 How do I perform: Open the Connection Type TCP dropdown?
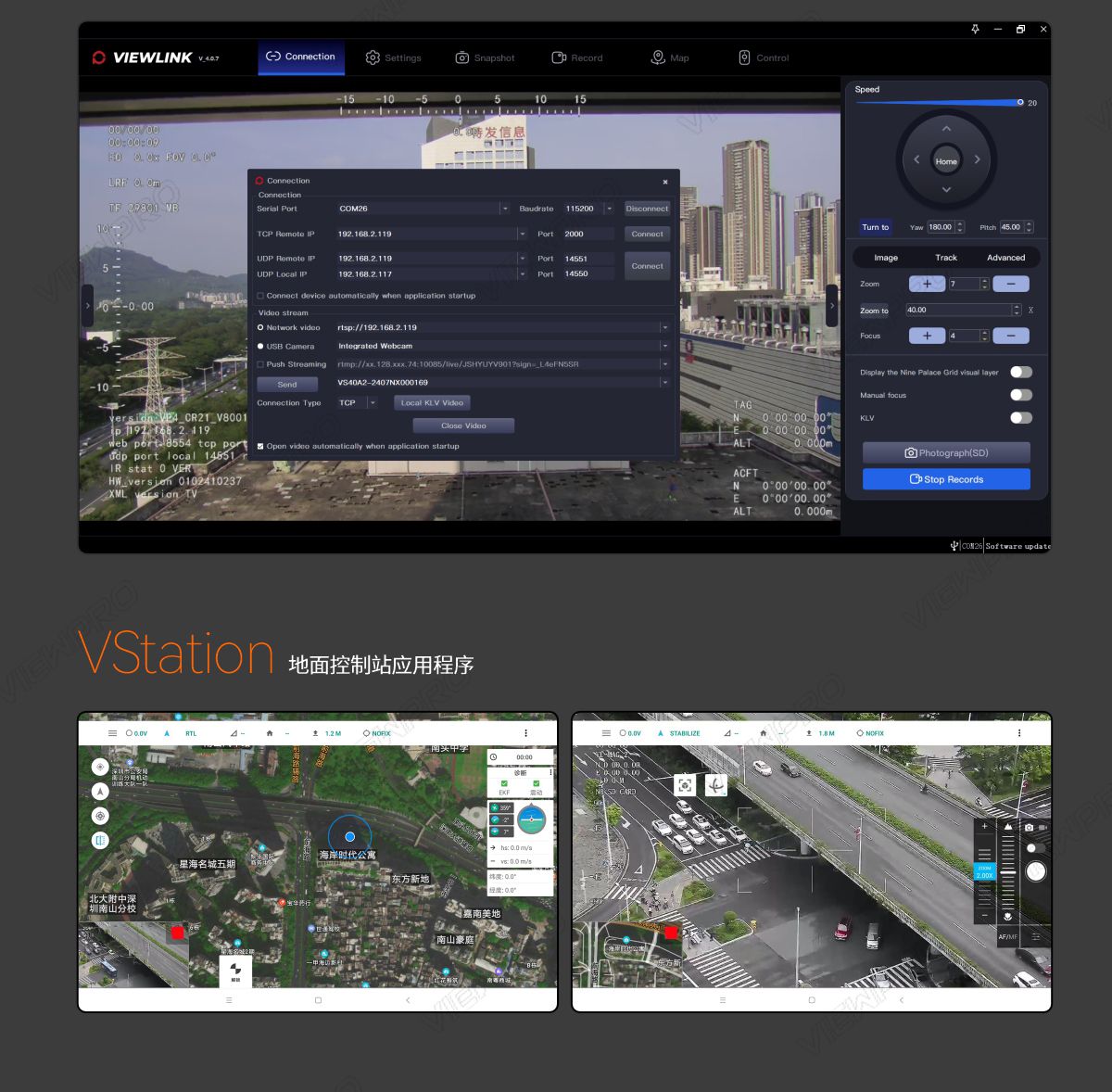tap(373, 402)
